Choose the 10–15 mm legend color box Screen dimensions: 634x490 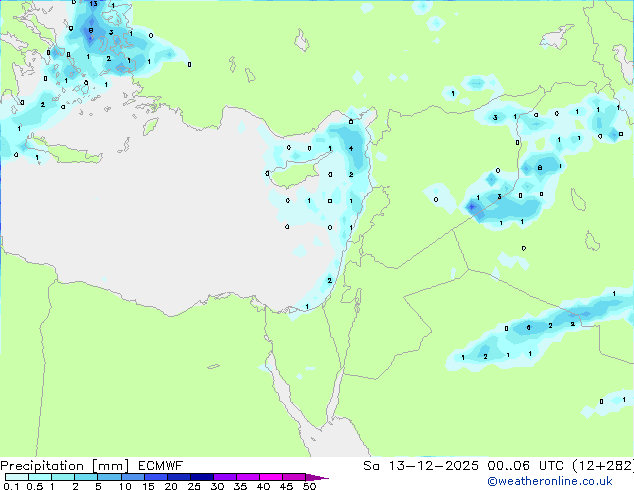click(x=133, y=477)
